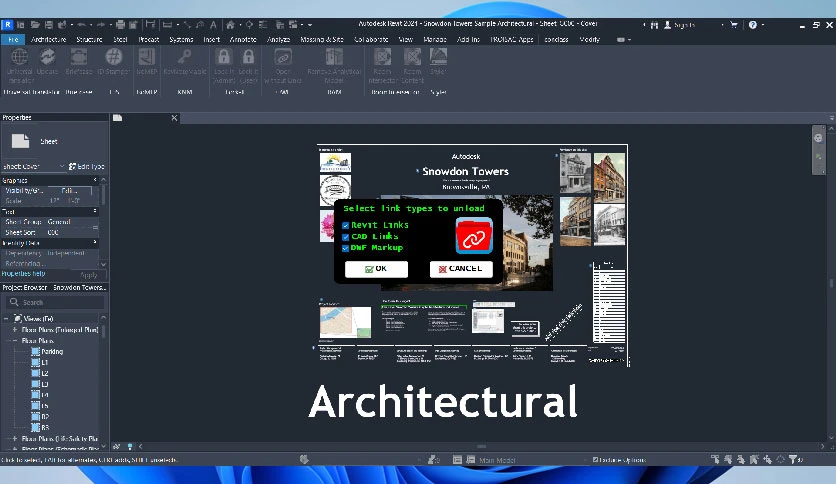Click the Text 'A' tool in quick access toolbar
The height and width of the screenshot is (484, 836).
(x=213, y=25)
